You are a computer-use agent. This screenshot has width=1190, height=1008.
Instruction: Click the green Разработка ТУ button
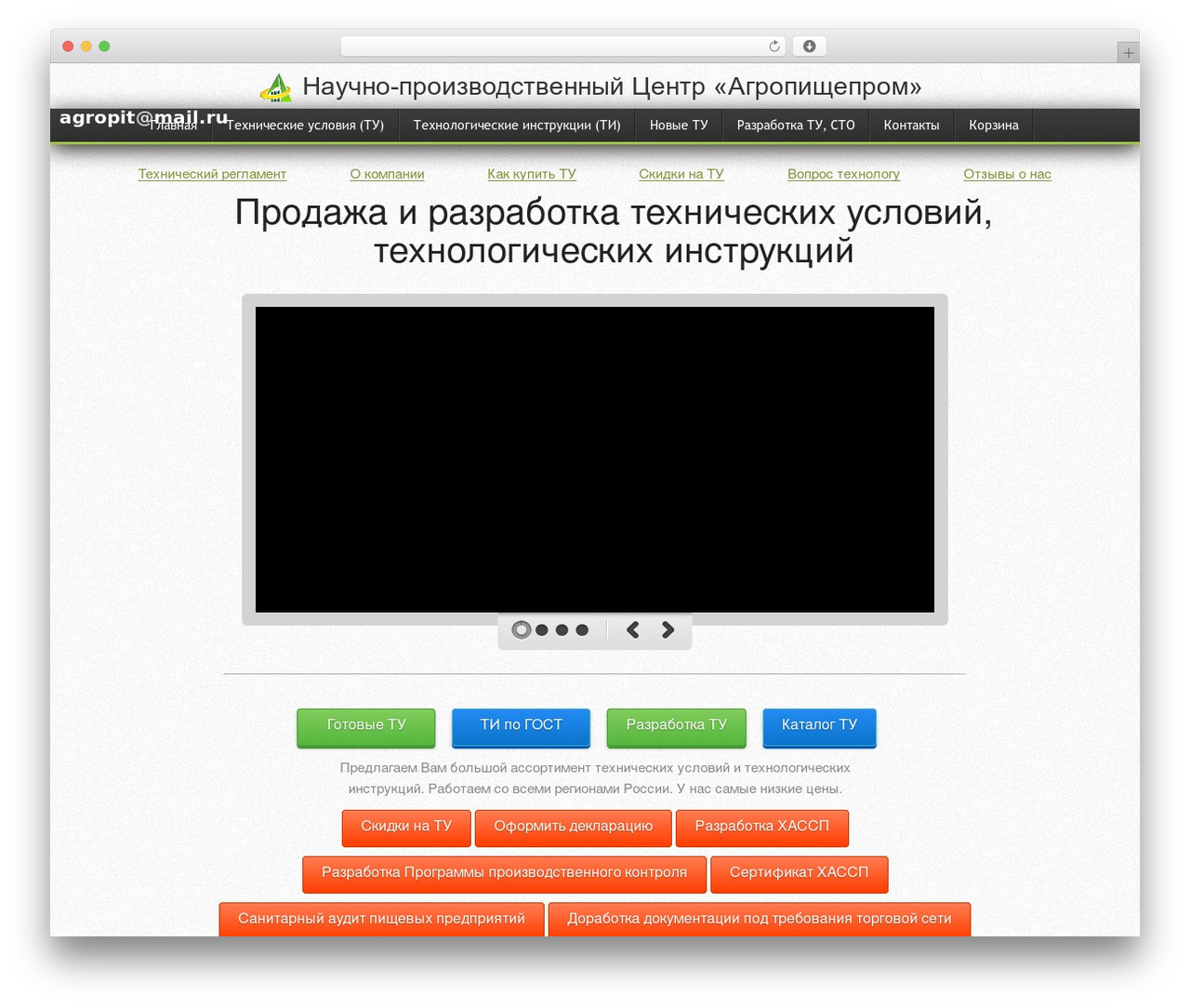(677, 727)
